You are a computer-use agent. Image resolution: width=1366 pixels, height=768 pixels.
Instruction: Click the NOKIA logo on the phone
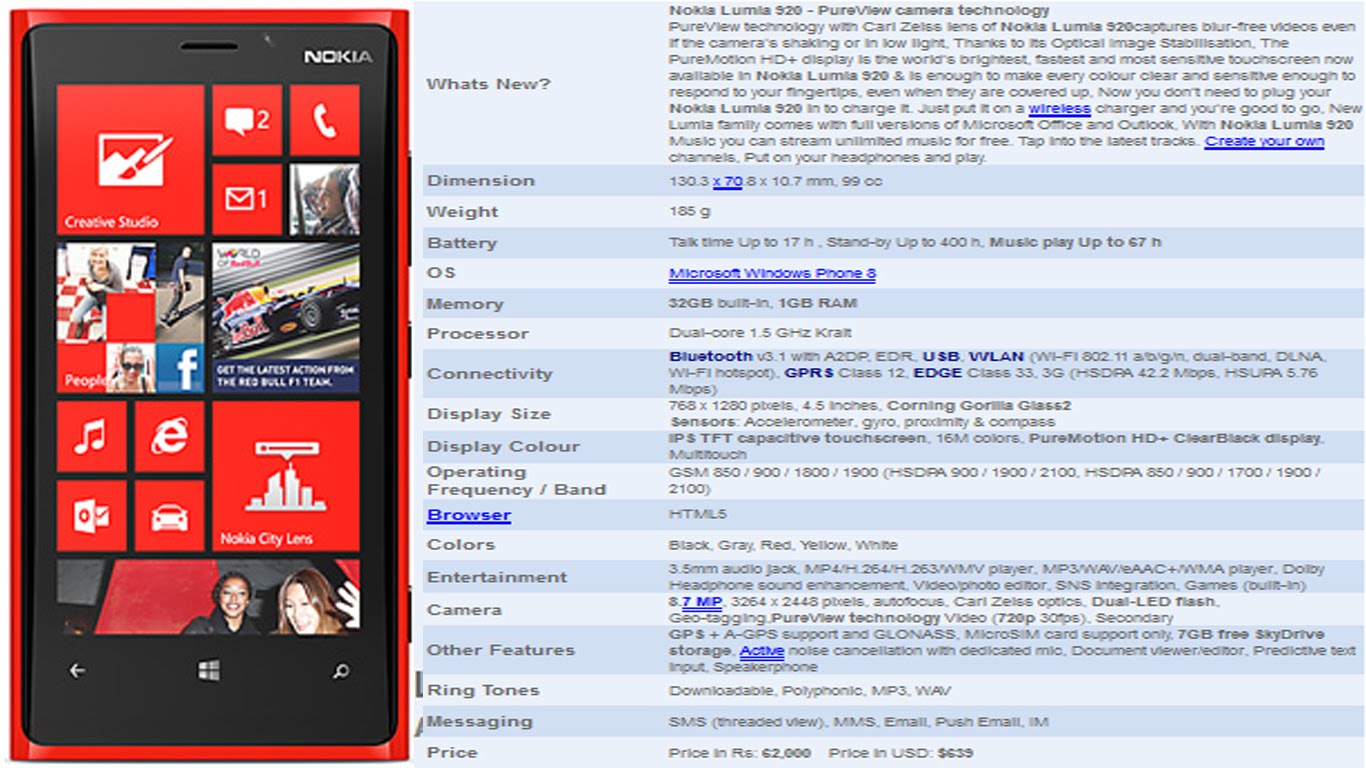[x=338, y=57]
